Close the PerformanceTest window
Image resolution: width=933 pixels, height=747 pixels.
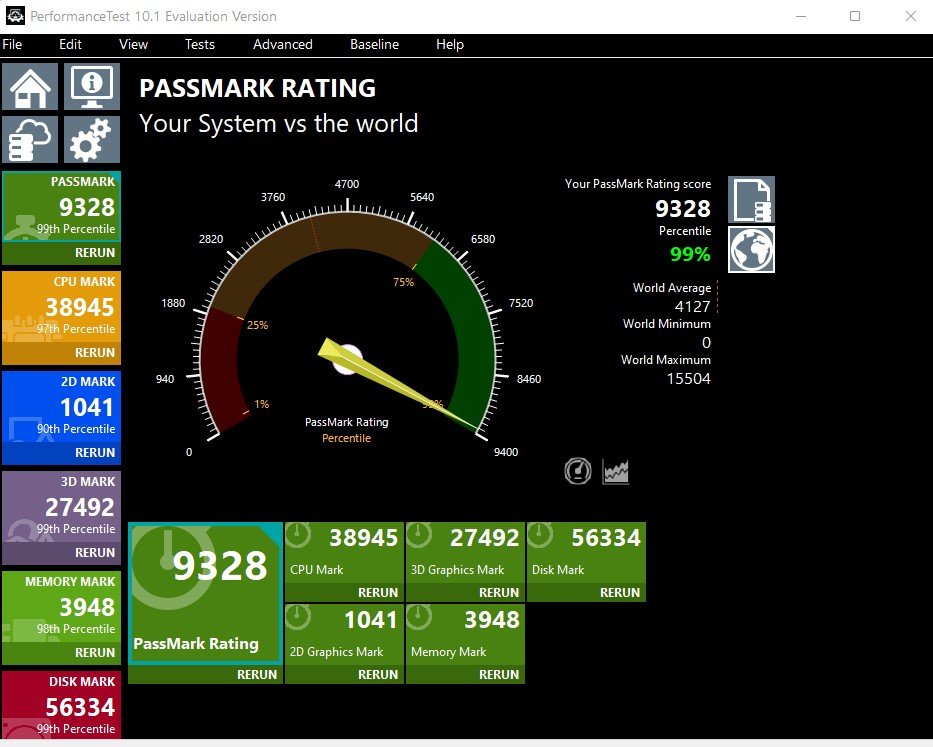point(910,16)
